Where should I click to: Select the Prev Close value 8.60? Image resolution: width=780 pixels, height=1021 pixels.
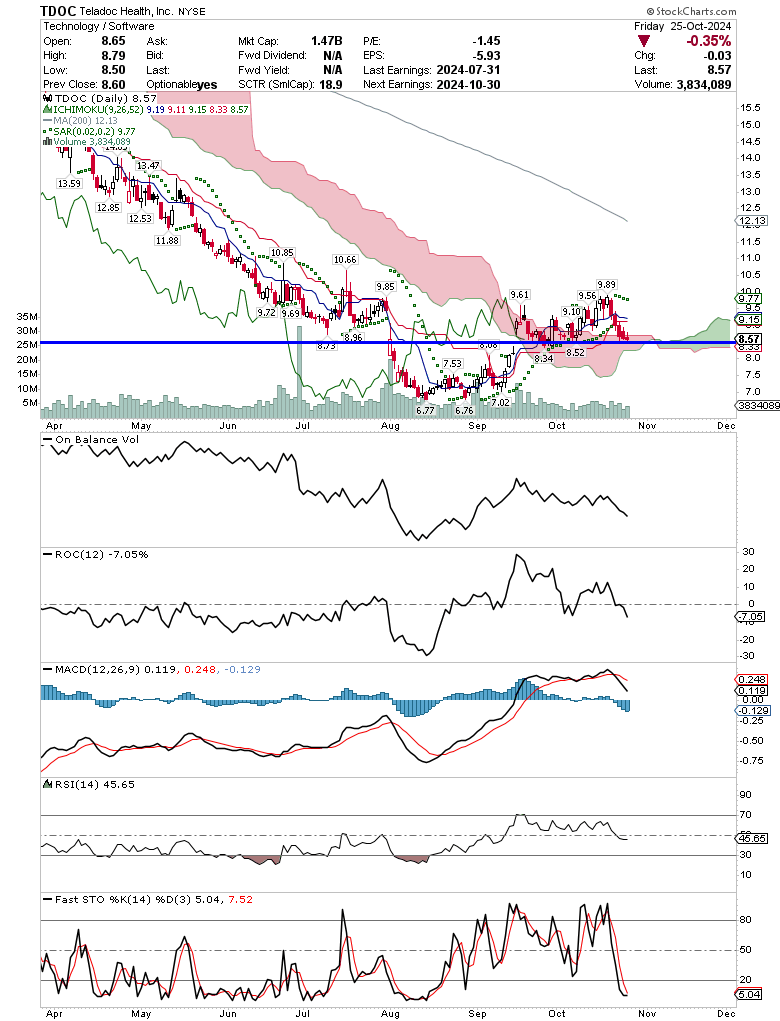tap(113, 85)
